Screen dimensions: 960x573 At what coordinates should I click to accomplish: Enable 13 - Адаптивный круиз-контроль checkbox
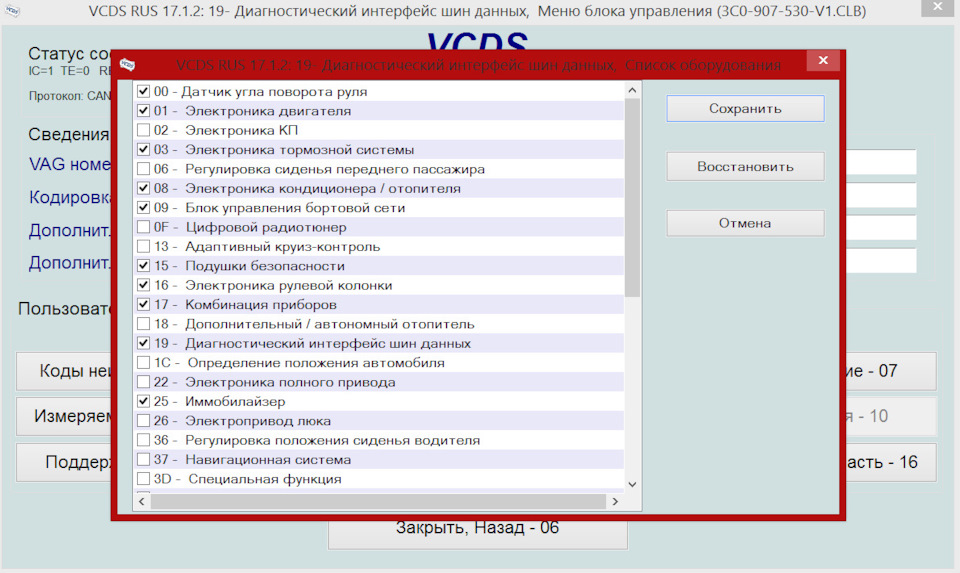pos(143,246)
